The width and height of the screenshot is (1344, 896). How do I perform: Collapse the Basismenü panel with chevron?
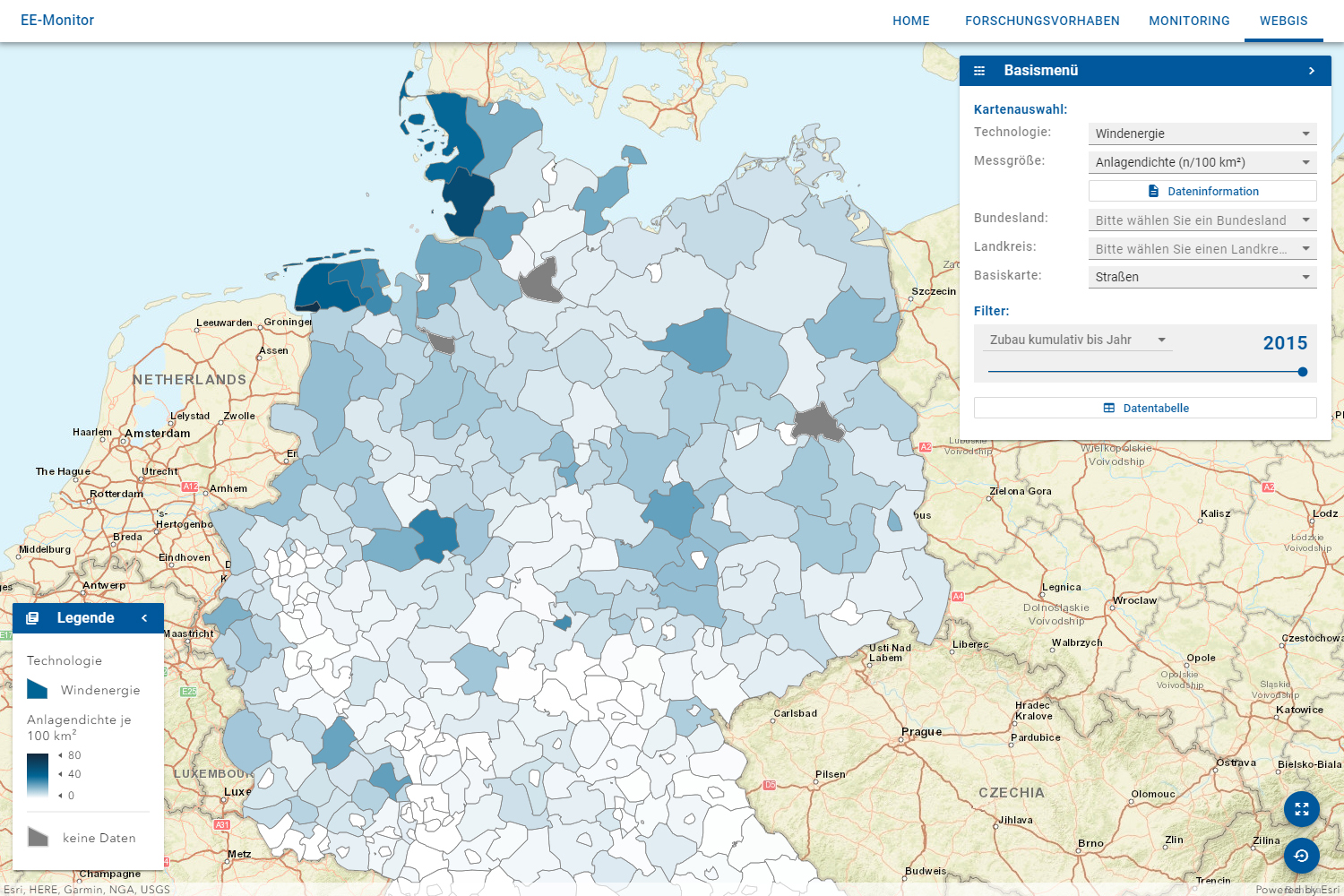[x=1312, y=71]
